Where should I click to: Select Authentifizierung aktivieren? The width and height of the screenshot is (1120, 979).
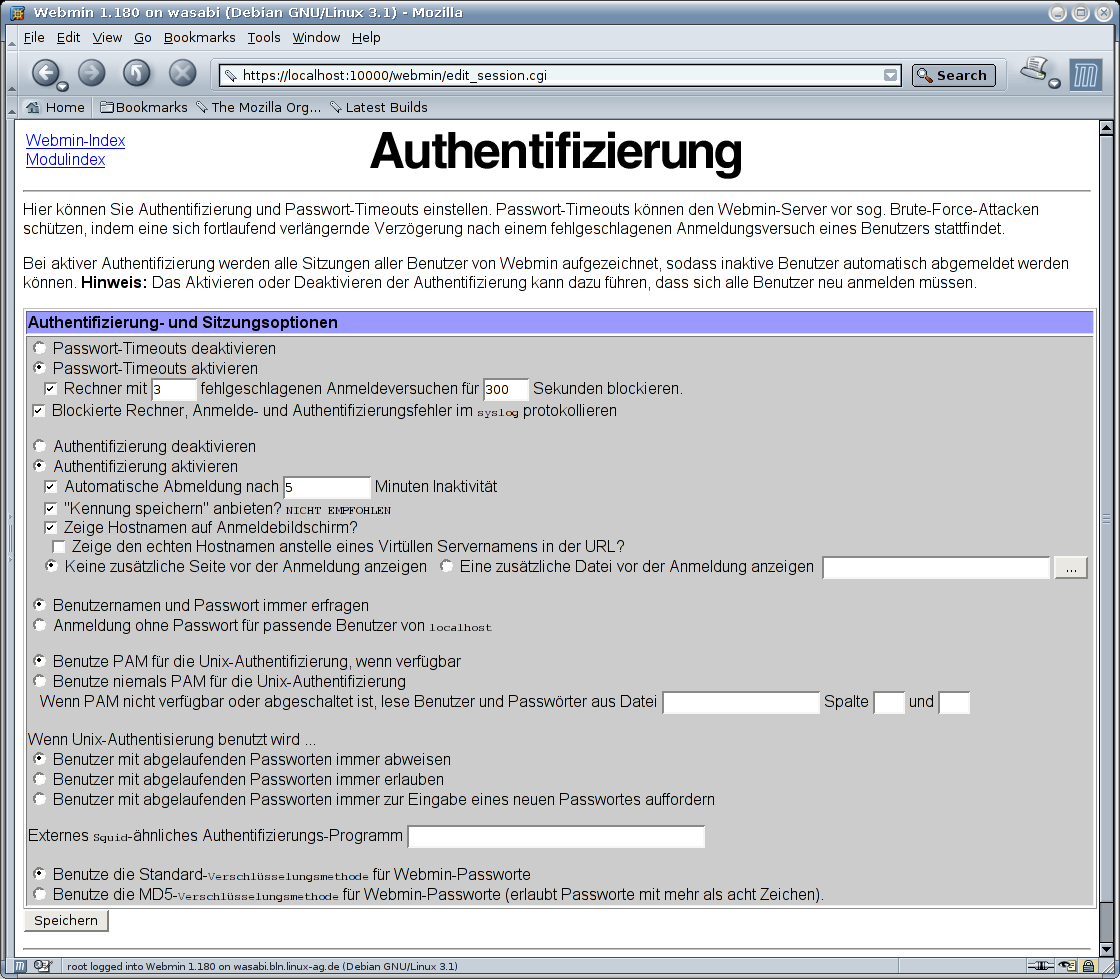(39, 466)
